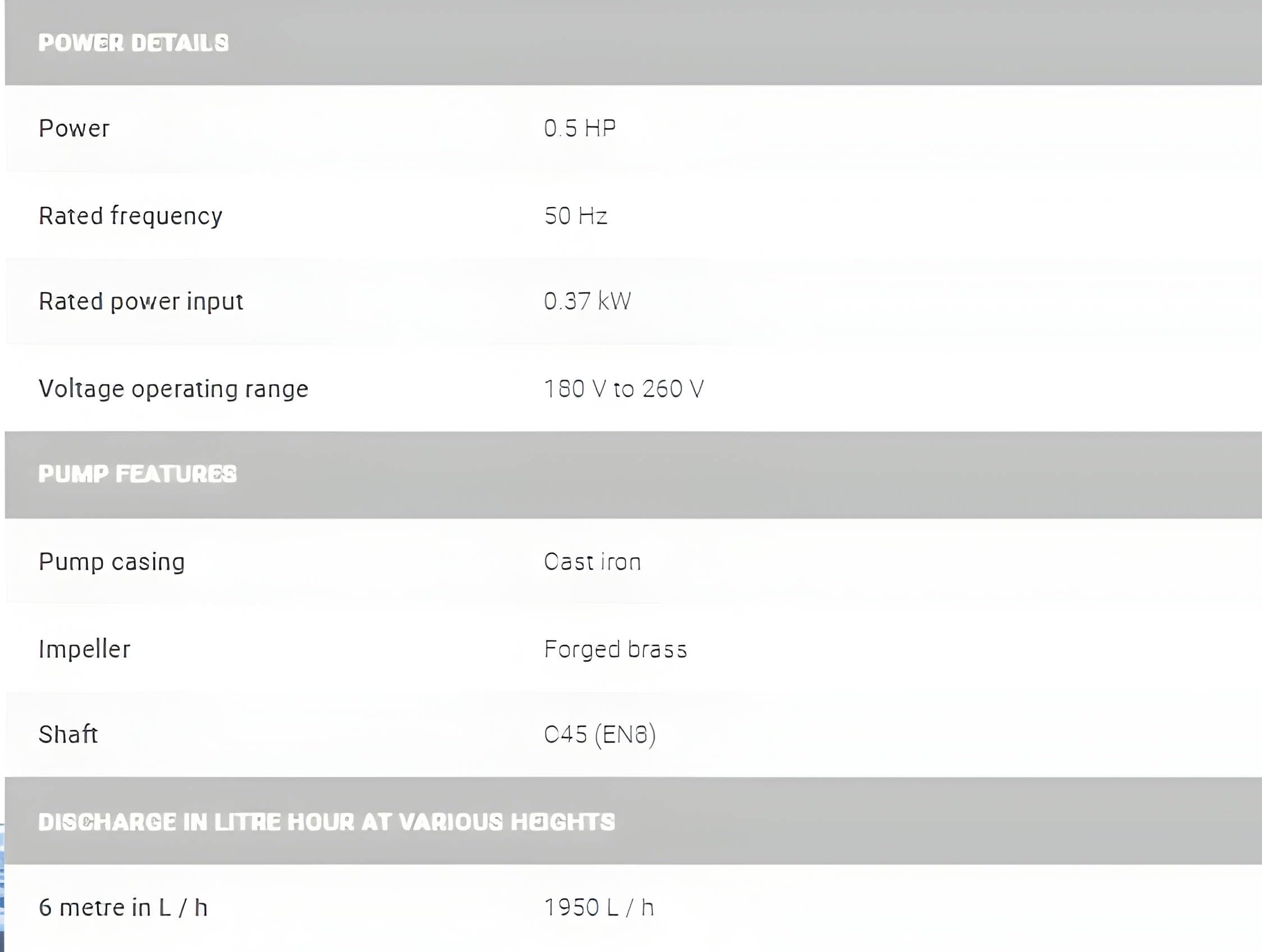This screenshot has width=1262, height=952.
Task: Select the Forged brass value
Action: (x=616, y=649)
